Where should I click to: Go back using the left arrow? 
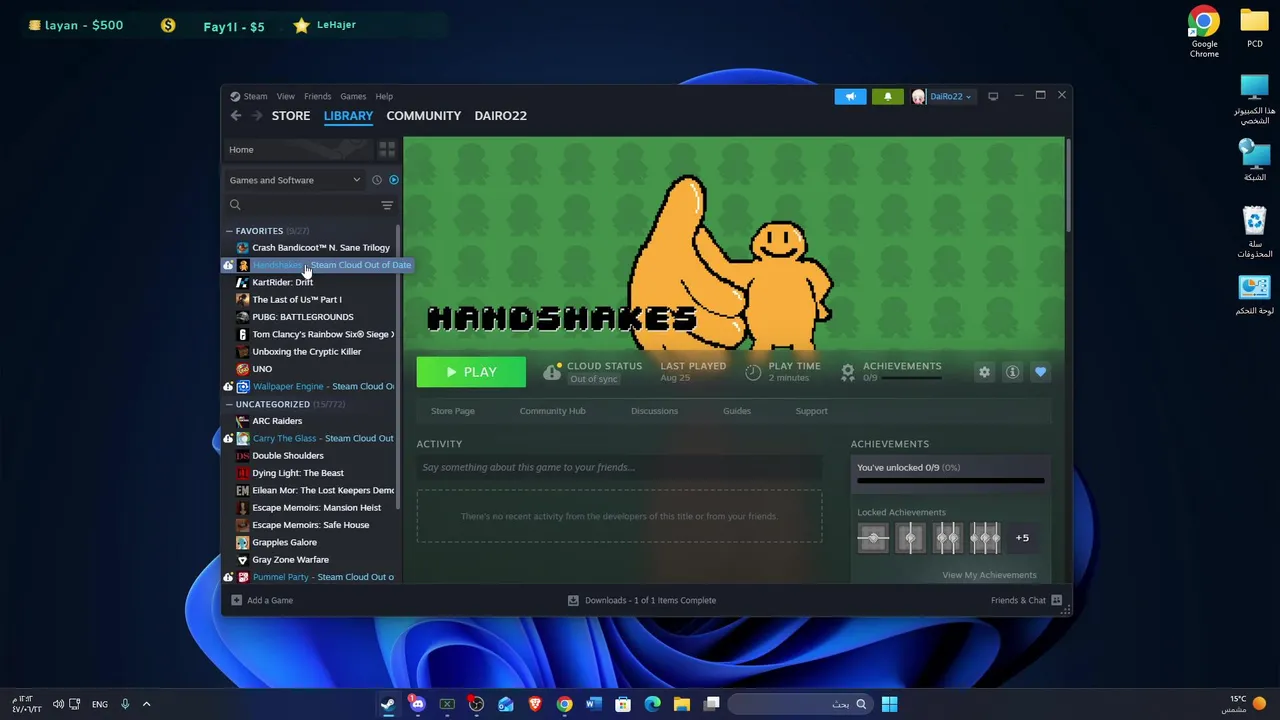pyautogui.click(x=236, y=116)
